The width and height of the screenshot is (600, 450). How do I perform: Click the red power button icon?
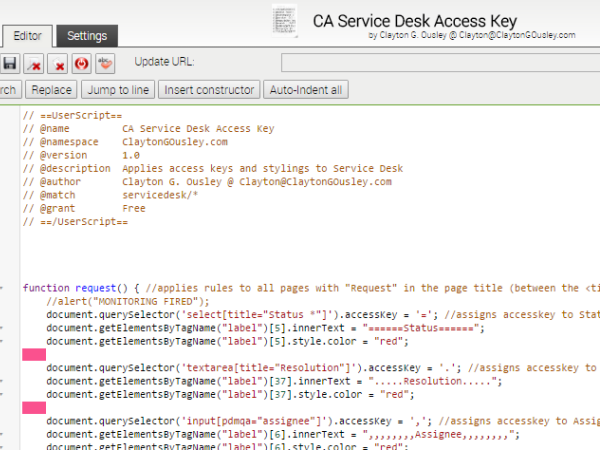coord(82,63)
